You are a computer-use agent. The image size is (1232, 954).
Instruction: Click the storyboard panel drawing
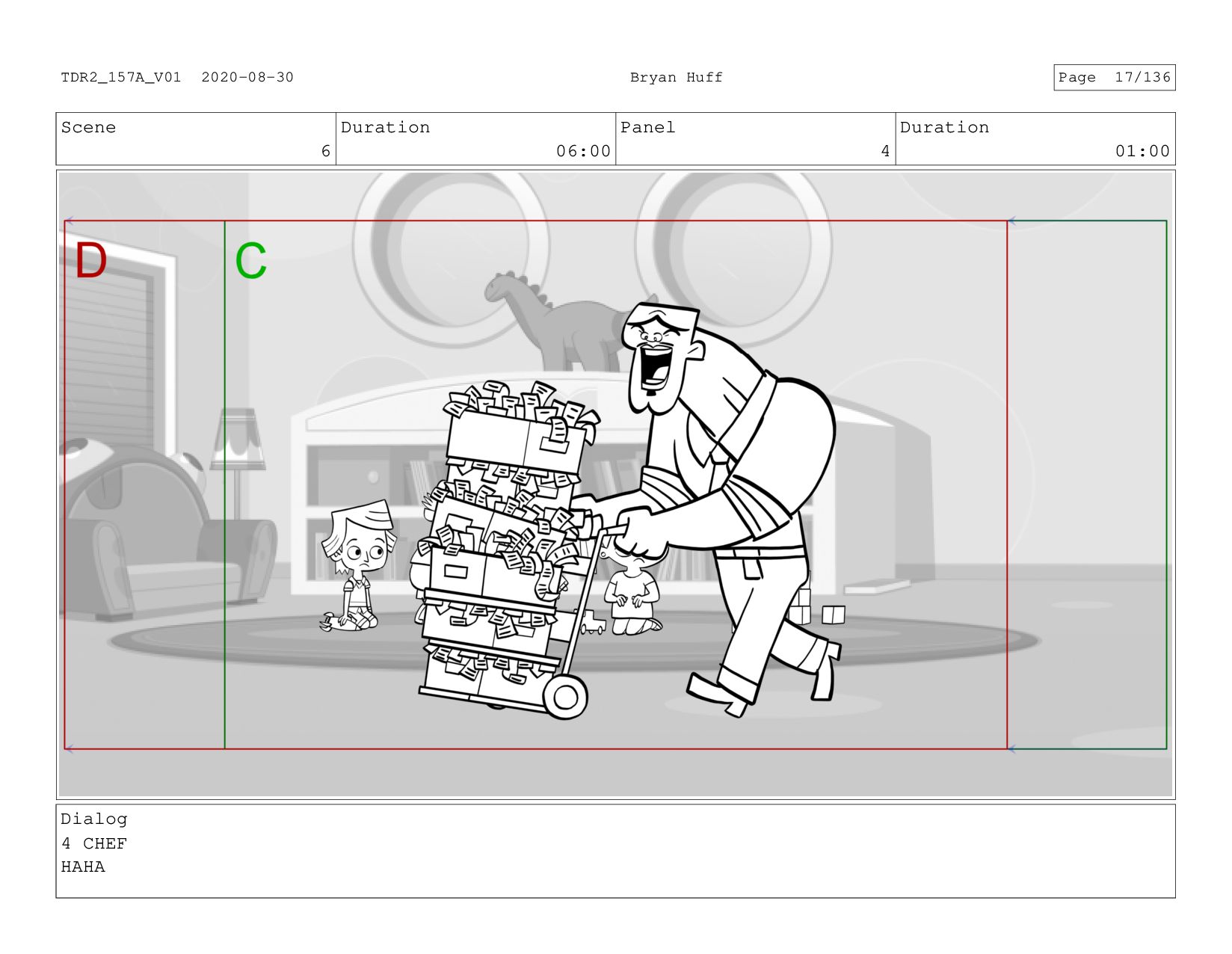(615, 484)
